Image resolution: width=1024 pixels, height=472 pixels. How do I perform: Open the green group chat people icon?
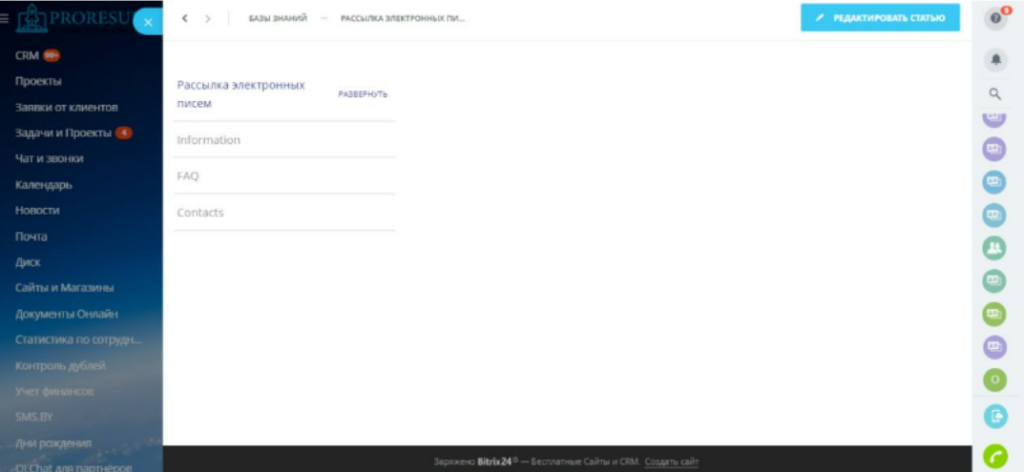click(995, 248)
